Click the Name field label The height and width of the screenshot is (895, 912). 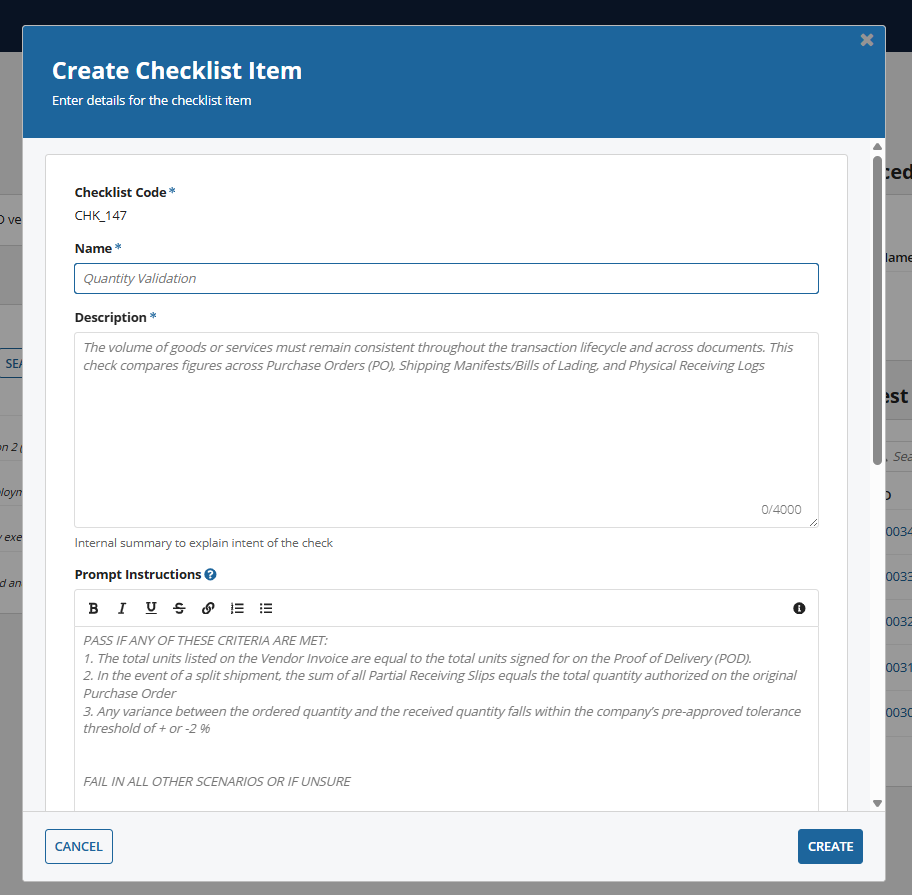click(94, 248)
